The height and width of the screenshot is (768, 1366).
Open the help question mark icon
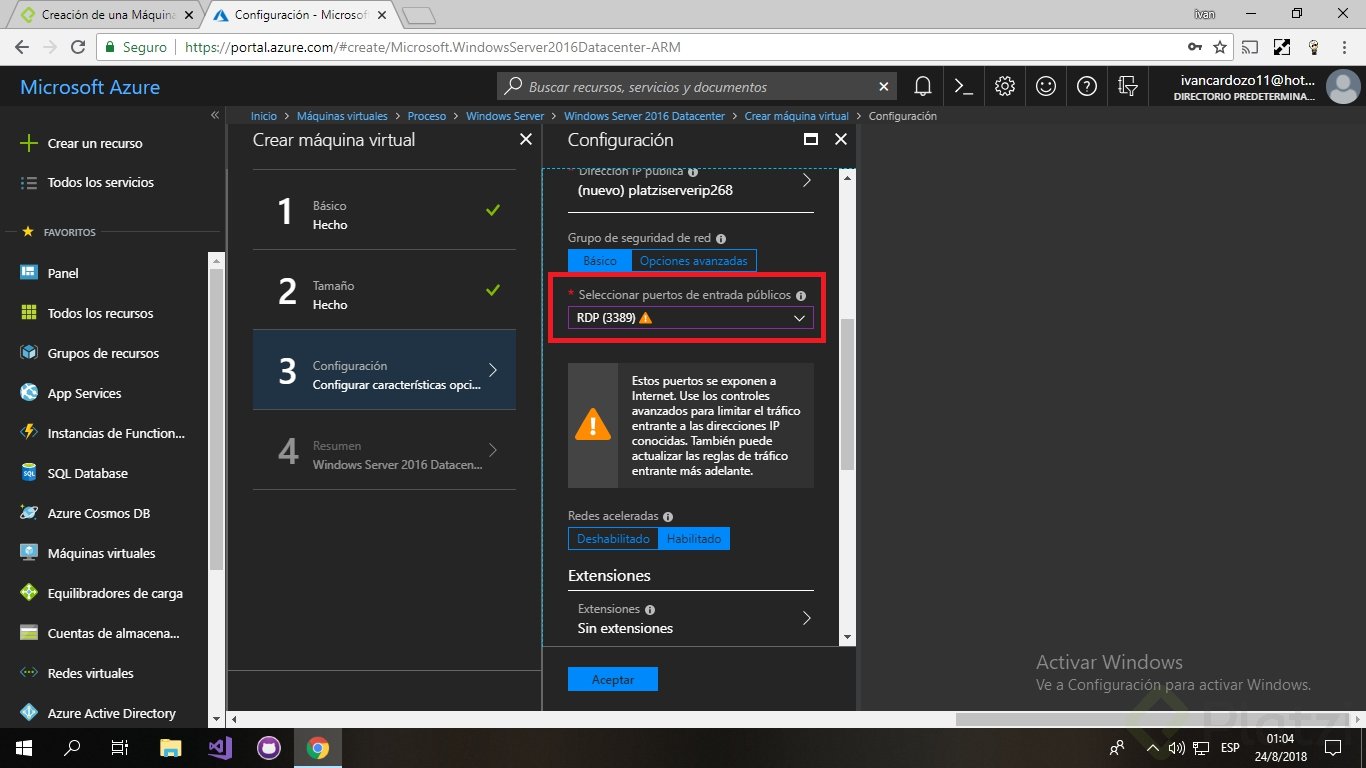tap(1087, 87)
